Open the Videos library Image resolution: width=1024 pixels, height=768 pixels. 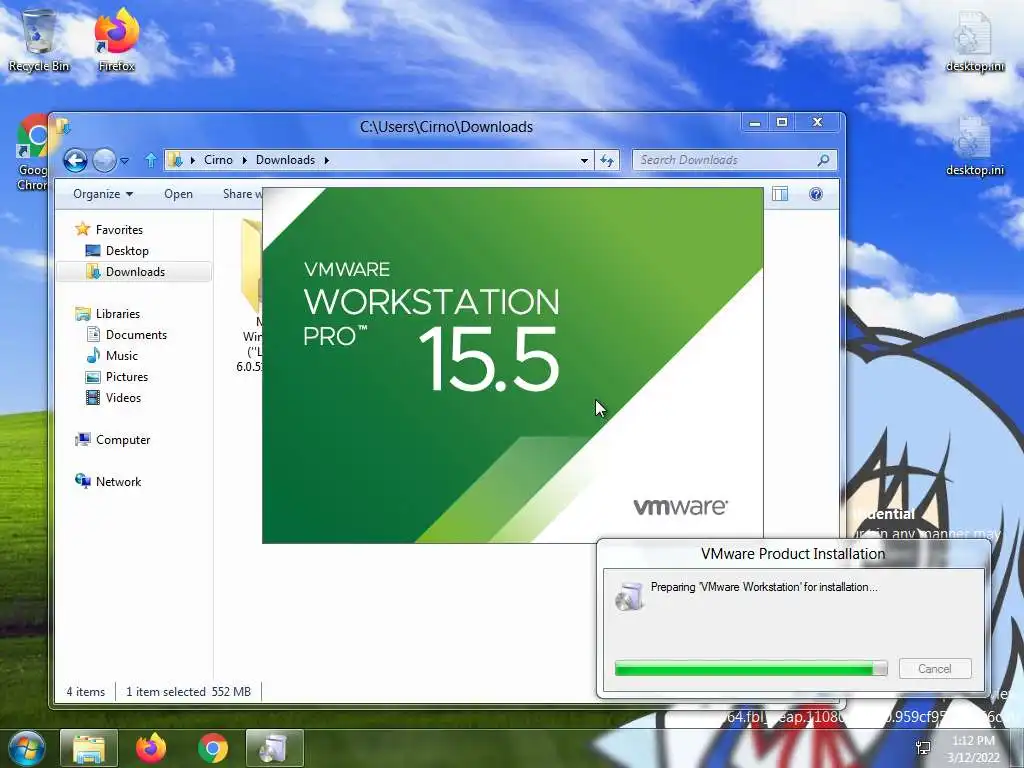(x=123, y=398)
